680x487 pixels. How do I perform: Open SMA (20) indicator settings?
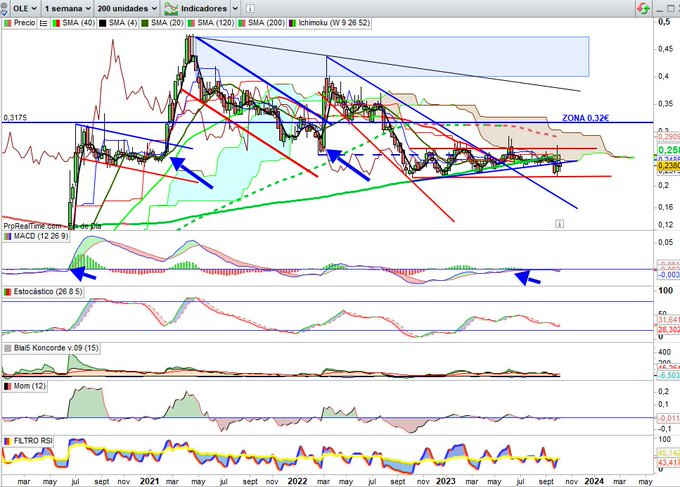167,23
